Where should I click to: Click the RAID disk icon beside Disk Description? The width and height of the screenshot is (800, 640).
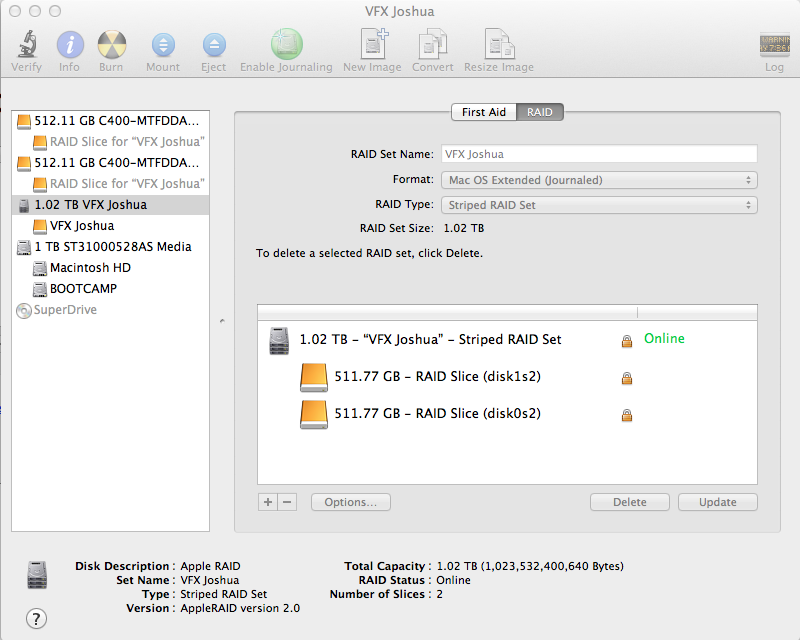[x=37, y=575]
